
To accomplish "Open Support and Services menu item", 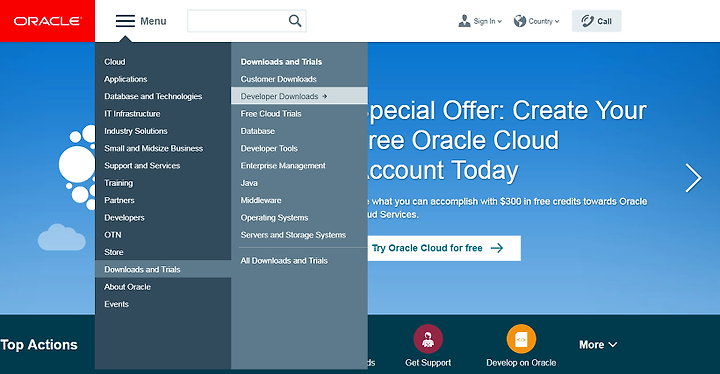I will (142, 165).
